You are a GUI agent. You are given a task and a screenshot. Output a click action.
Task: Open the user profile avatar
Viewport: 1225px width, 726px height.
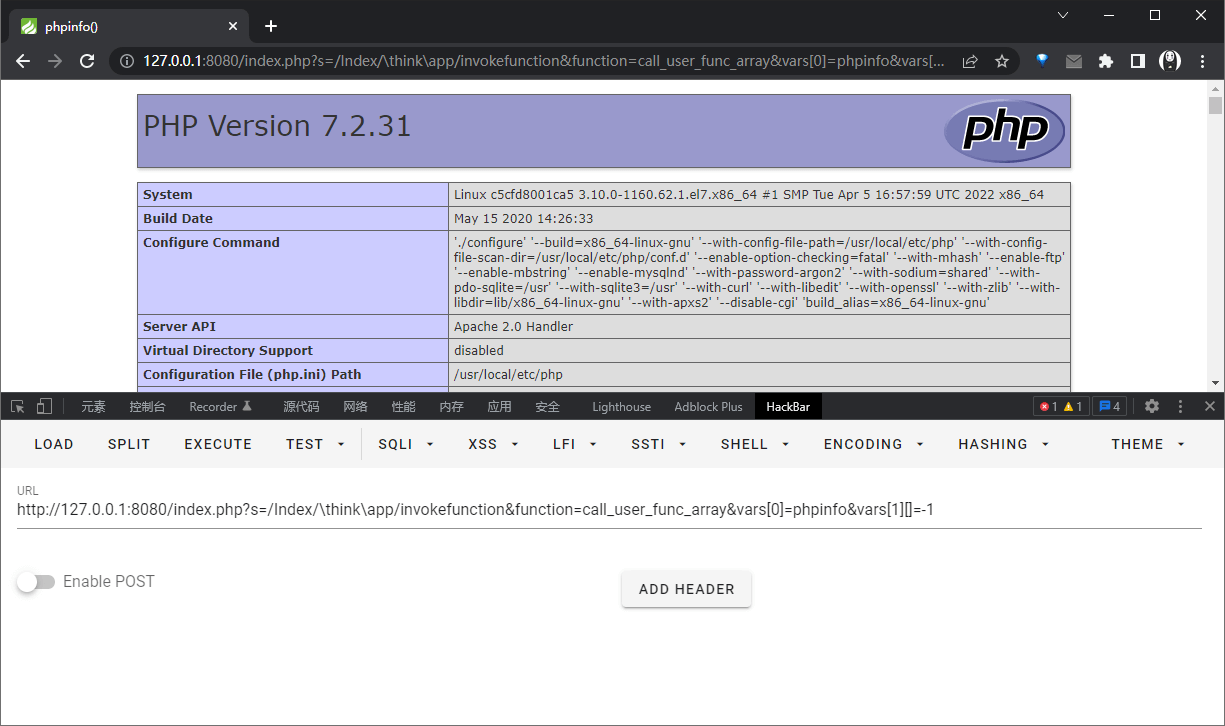pyautogui.click(x=1170, y=61)
